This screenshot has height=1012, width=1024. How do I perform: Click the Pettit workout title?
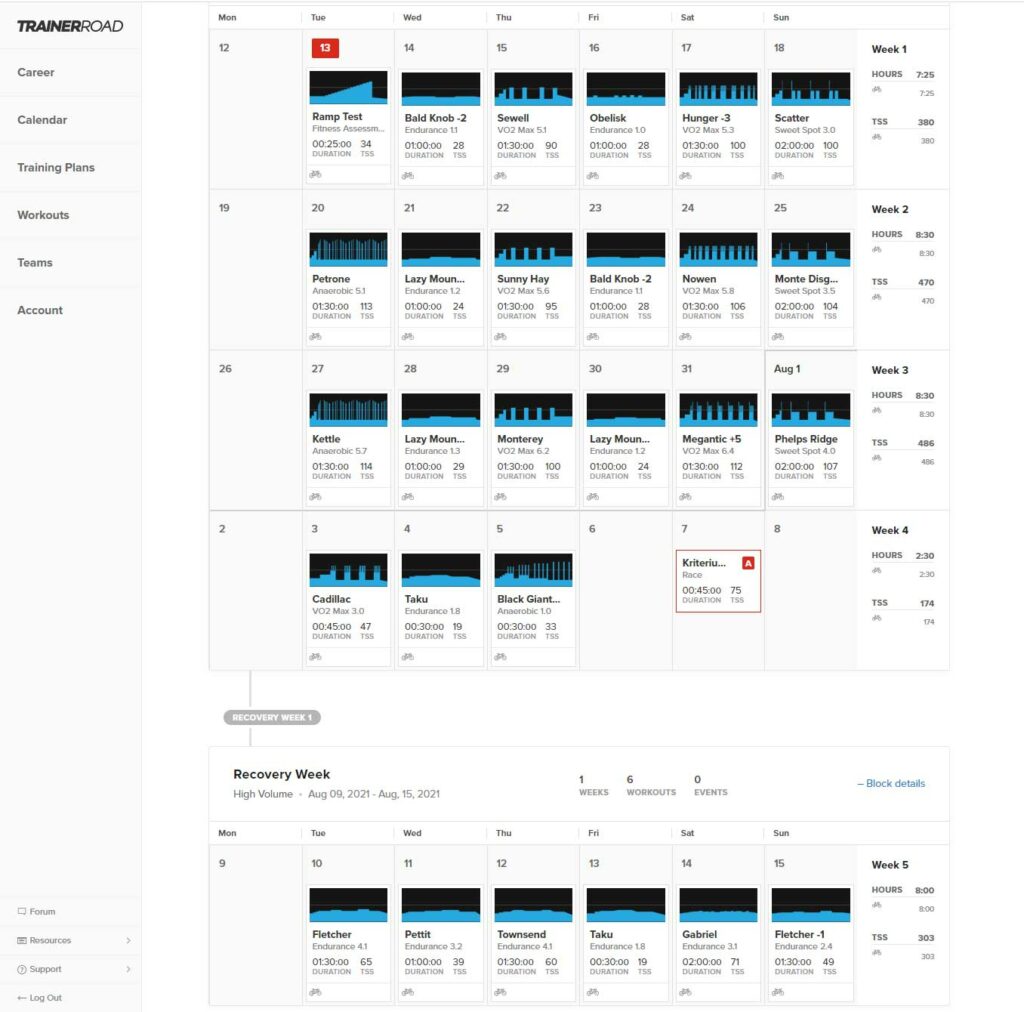[417, 934]
